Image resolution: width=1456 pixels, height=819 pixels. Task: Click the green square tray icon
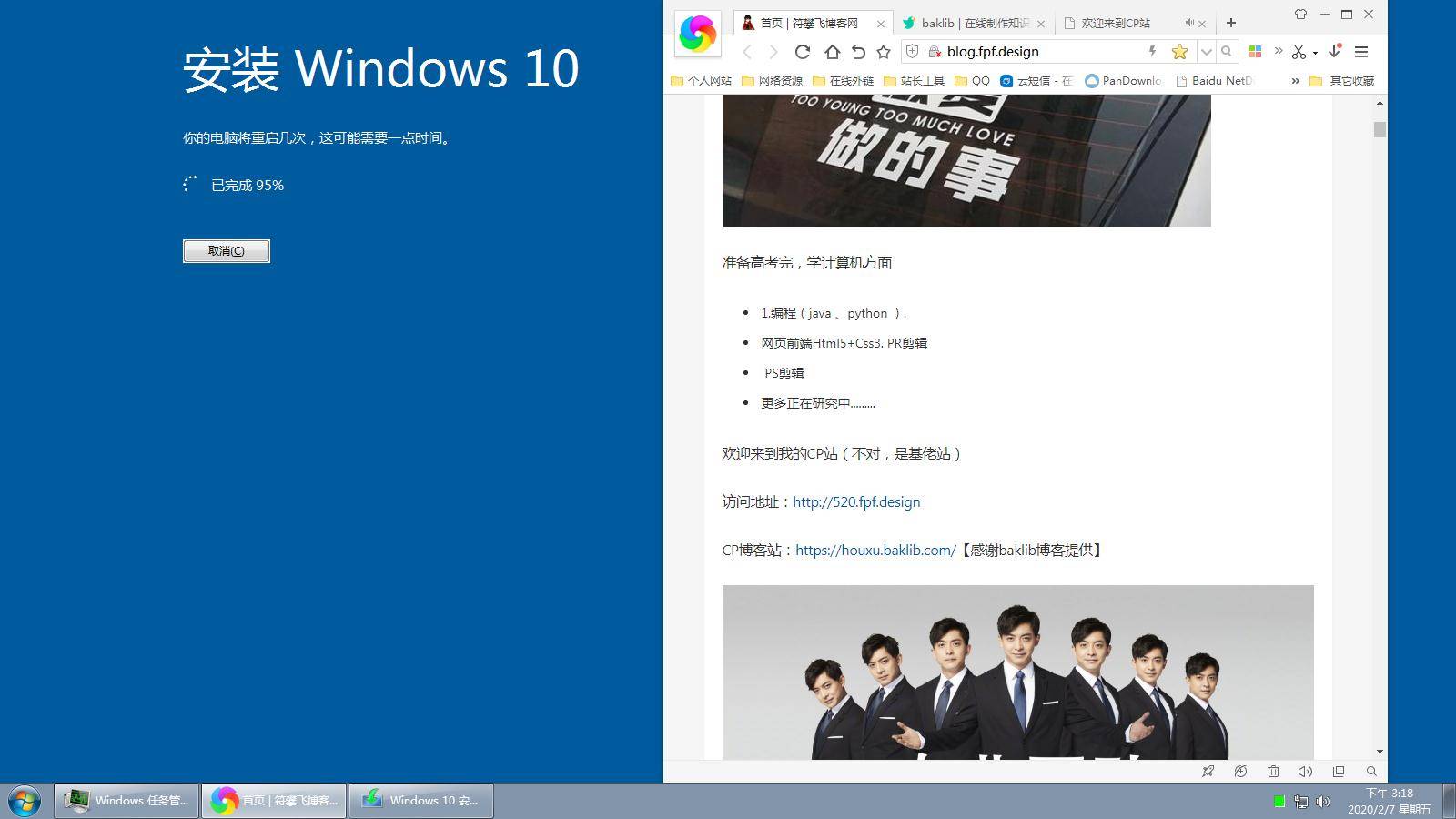pos(1279,802)
